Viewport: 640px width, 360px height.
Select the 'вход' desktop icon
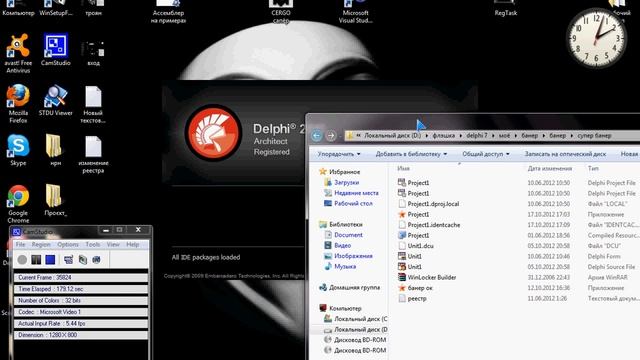coord(93,52)
